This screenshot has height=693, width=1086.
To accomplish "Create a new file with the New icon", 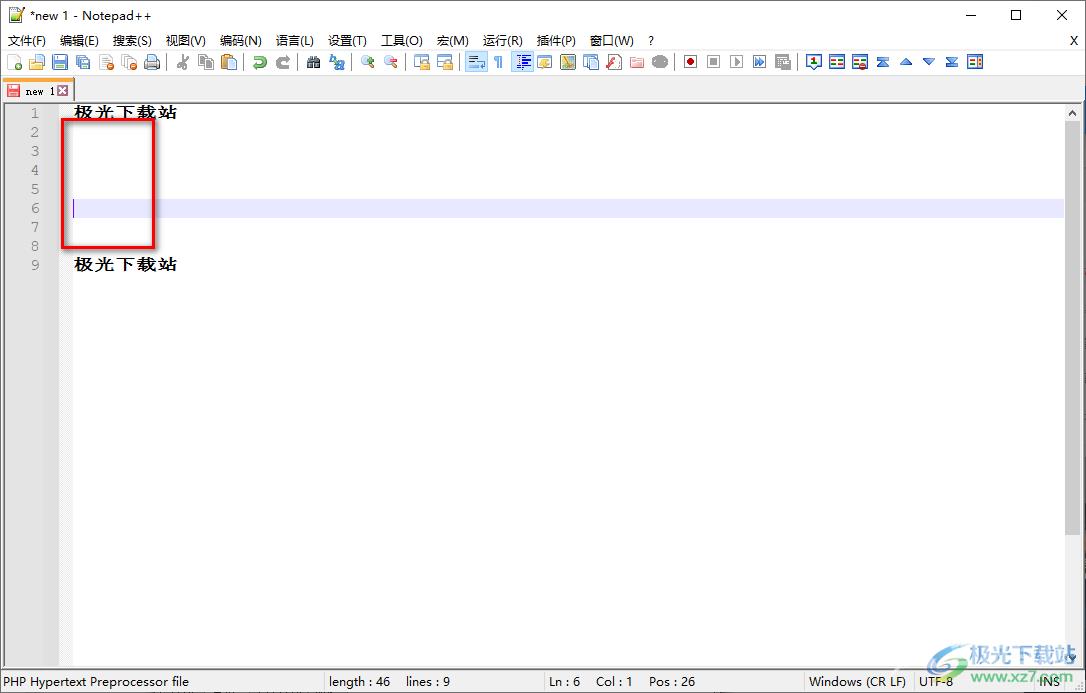I will 15,62.
